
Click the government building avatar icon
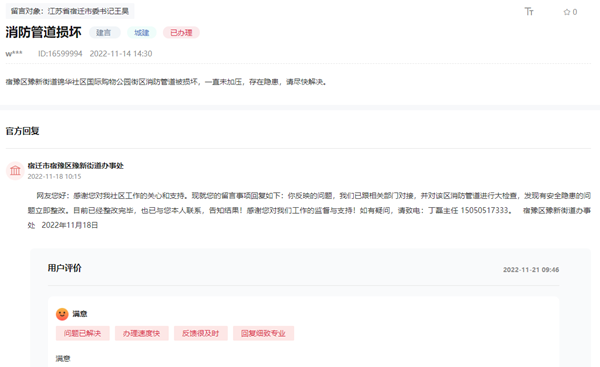click(15, 170)
